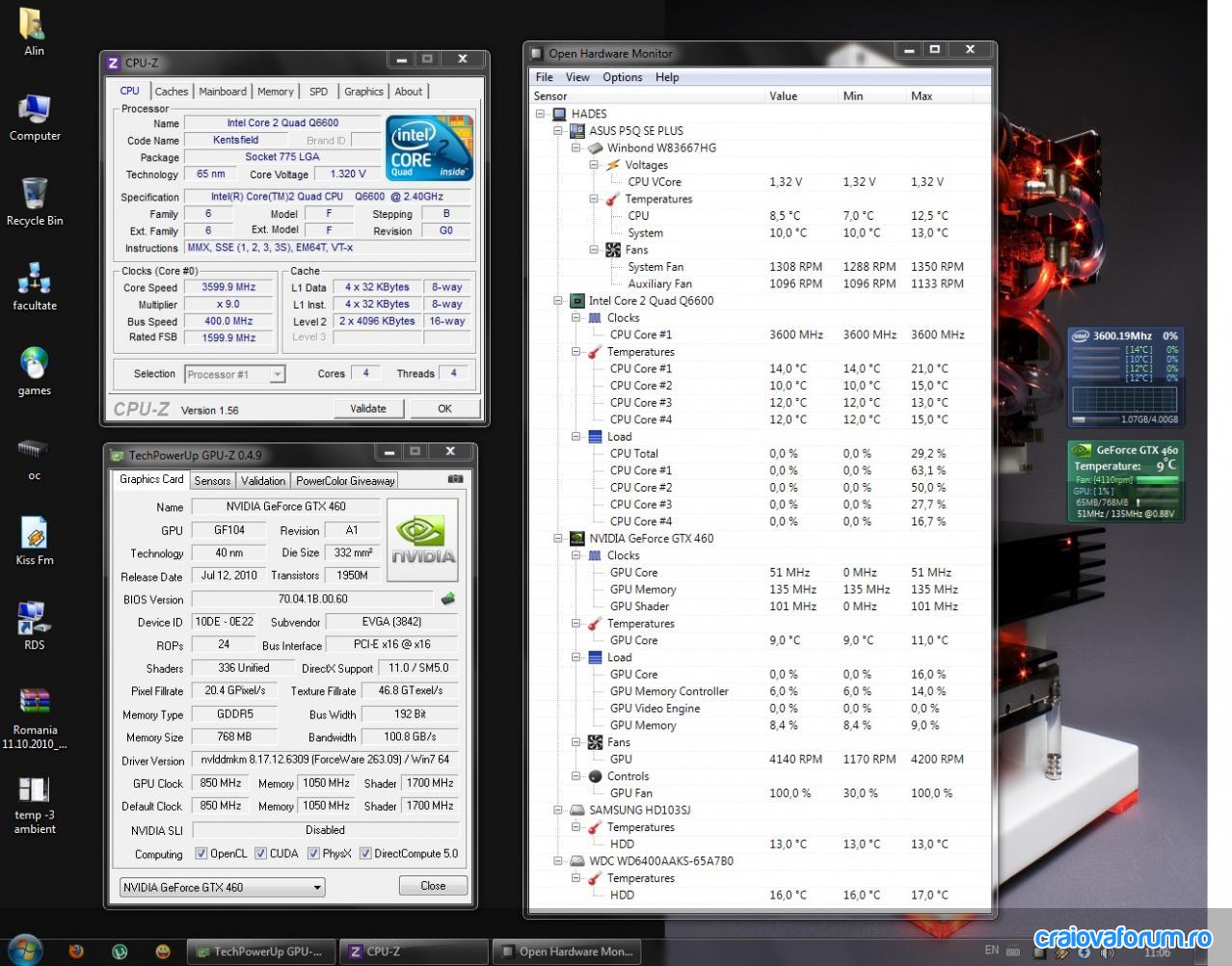The width and height of the screenshot is (1232, 966).
Task: Click the GeForce GTX 460 desktop gadget
Action: point(1125,481)
